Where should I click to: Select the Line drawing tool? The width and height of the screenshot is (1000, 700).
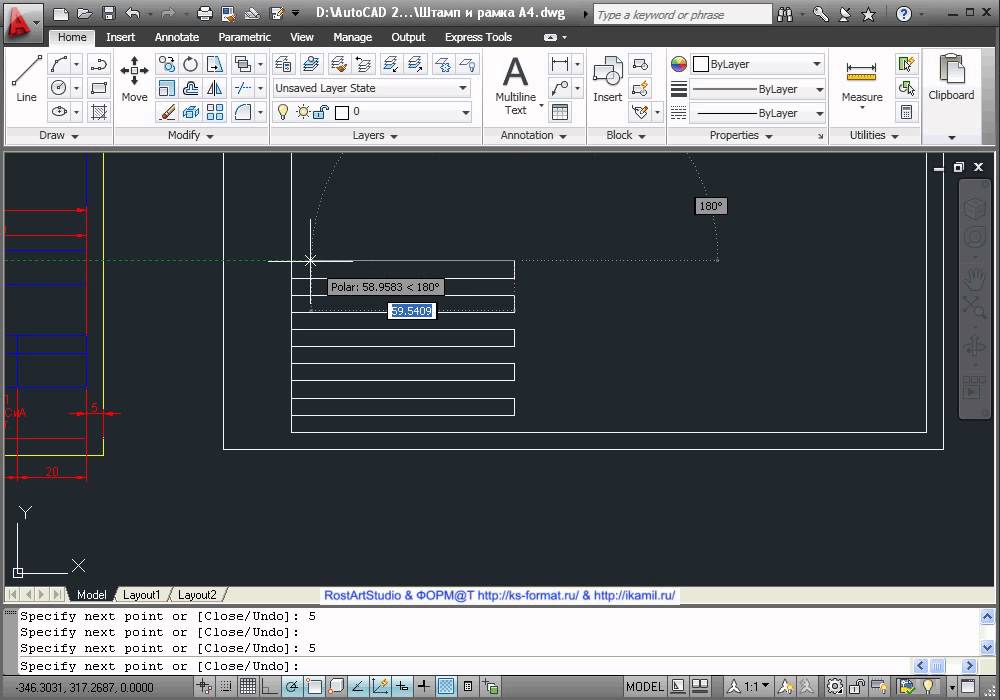26,78
